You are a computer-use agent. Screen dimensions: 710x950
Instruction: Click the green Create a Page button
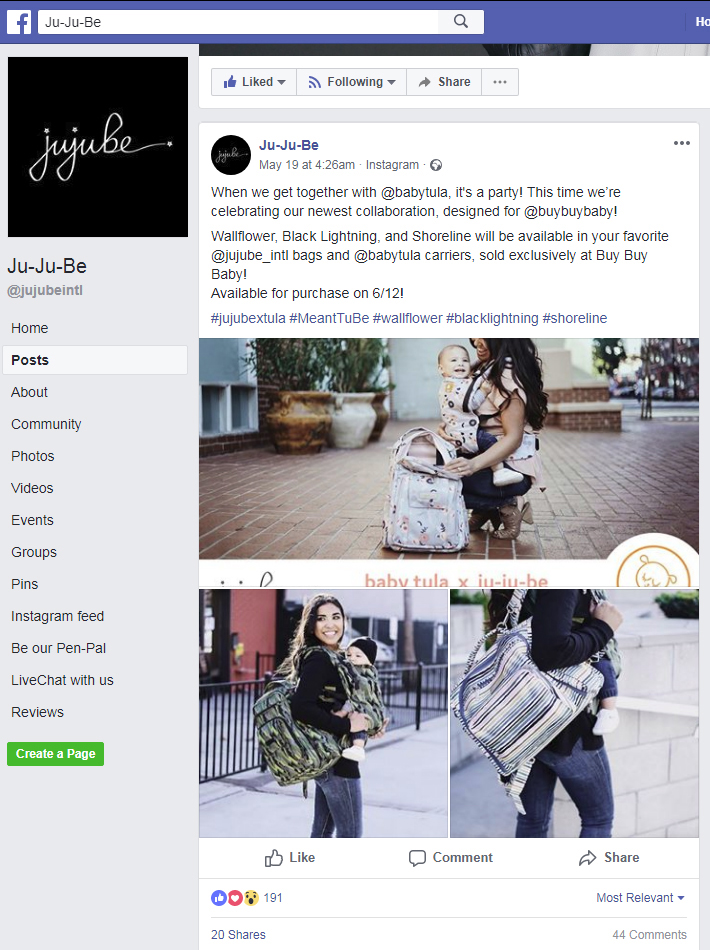click(56, 754)
